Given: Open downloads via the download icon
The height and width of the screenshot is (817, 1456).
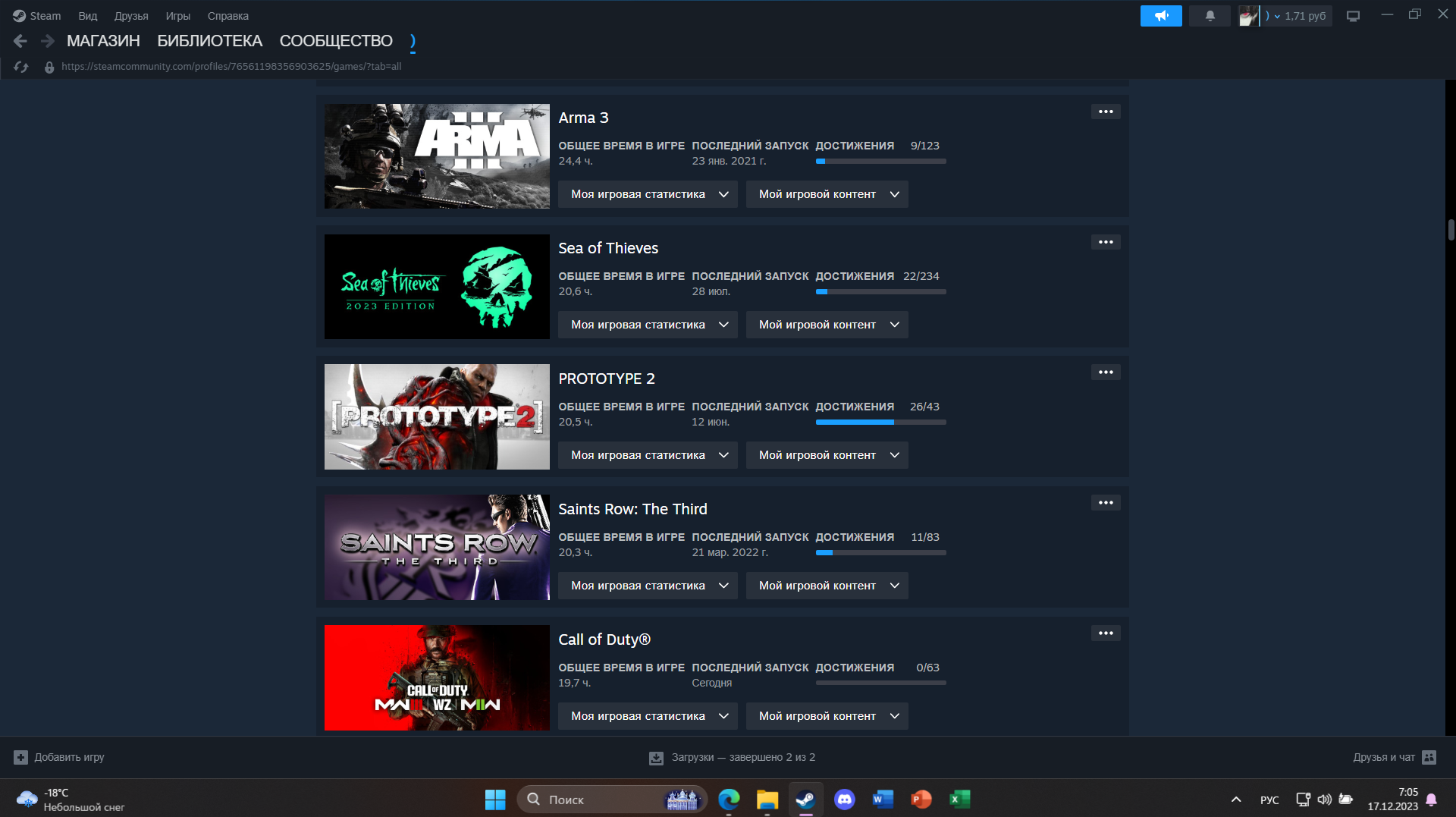Looking at the screenshot, I should [656, 758].
